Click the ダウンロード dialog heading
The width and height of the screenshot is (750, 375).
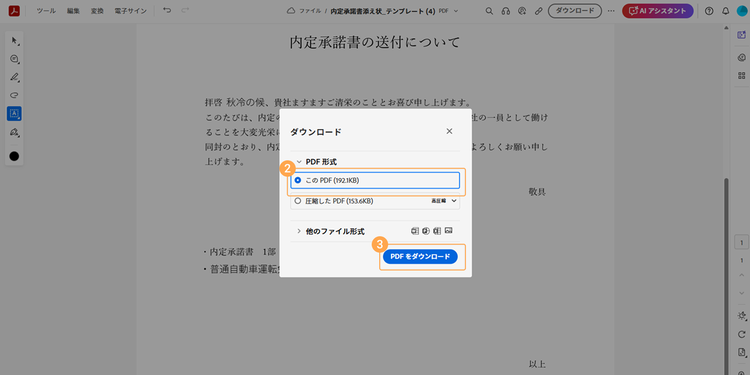316,132
